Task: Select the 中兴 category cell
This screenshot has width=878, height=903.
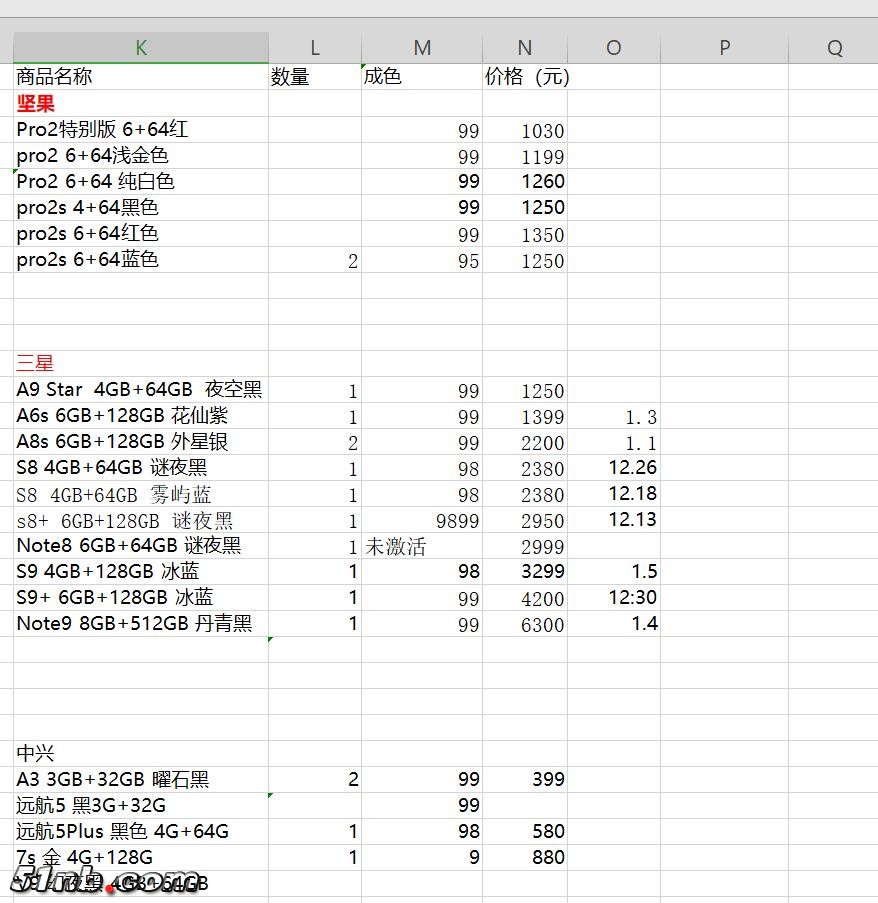Action: pos(140,753)
